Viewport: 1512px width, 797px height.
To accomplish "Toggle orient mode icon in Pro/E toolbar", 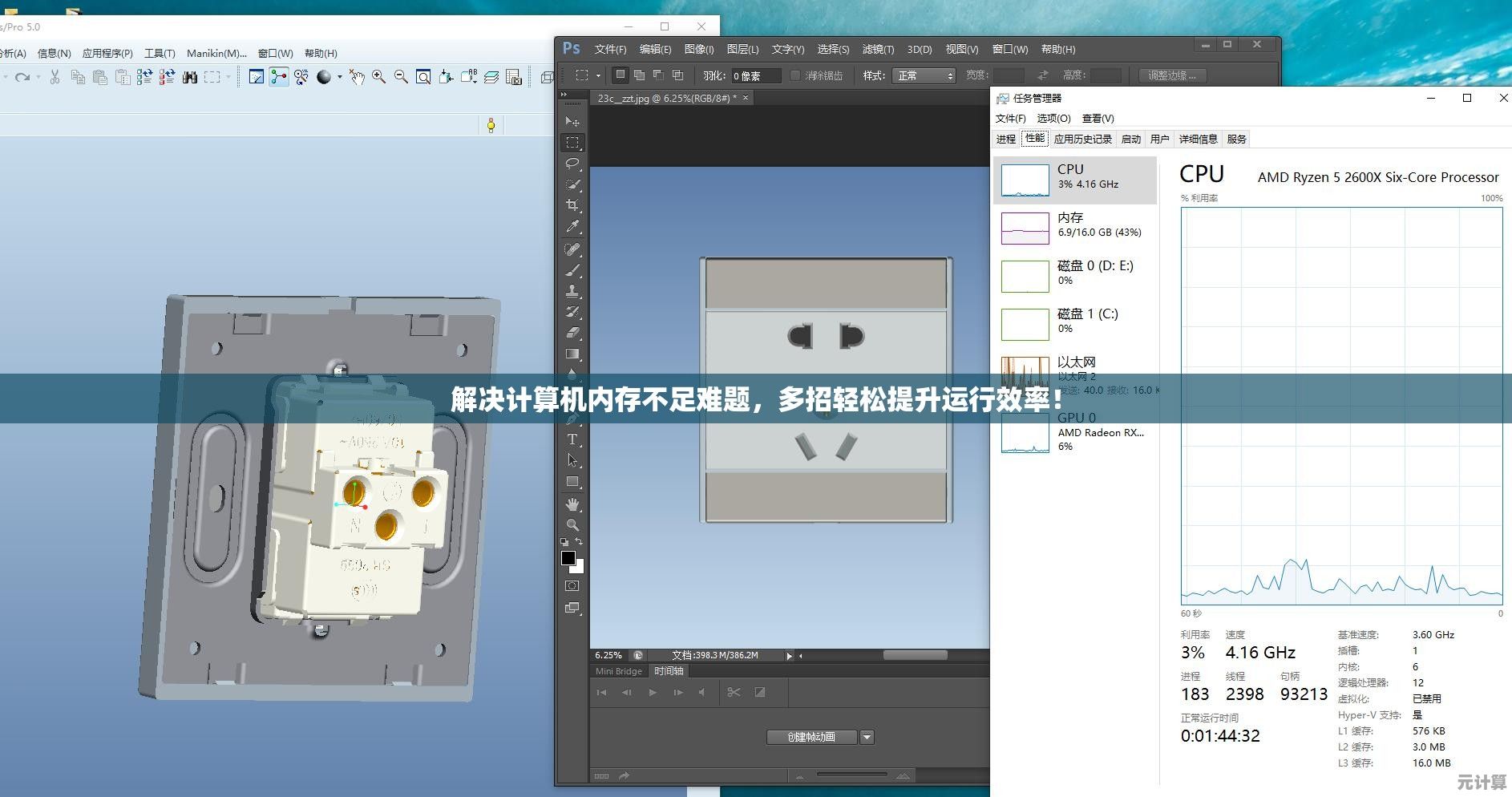I will point(301,77).
